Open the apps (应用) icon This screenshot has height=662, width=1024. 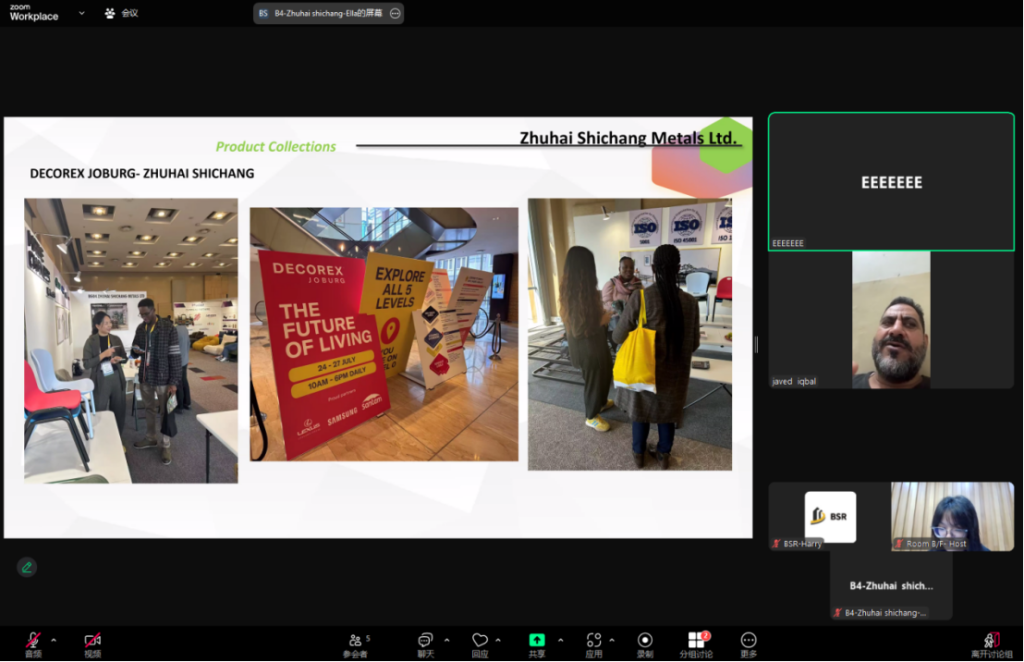pyautogui.click(x=594, y=644)
